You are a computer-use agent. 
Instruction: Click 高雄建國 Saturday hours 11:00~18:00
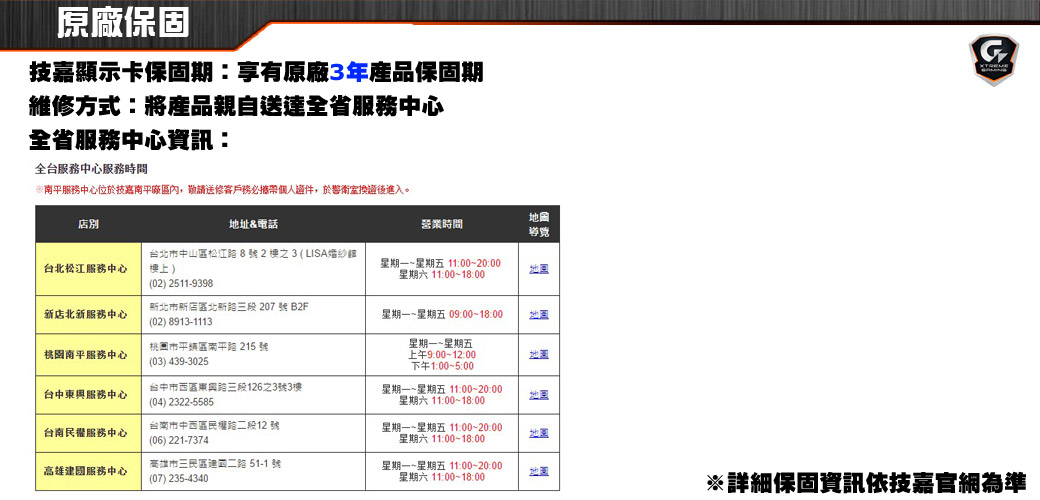tap(458, 477)
